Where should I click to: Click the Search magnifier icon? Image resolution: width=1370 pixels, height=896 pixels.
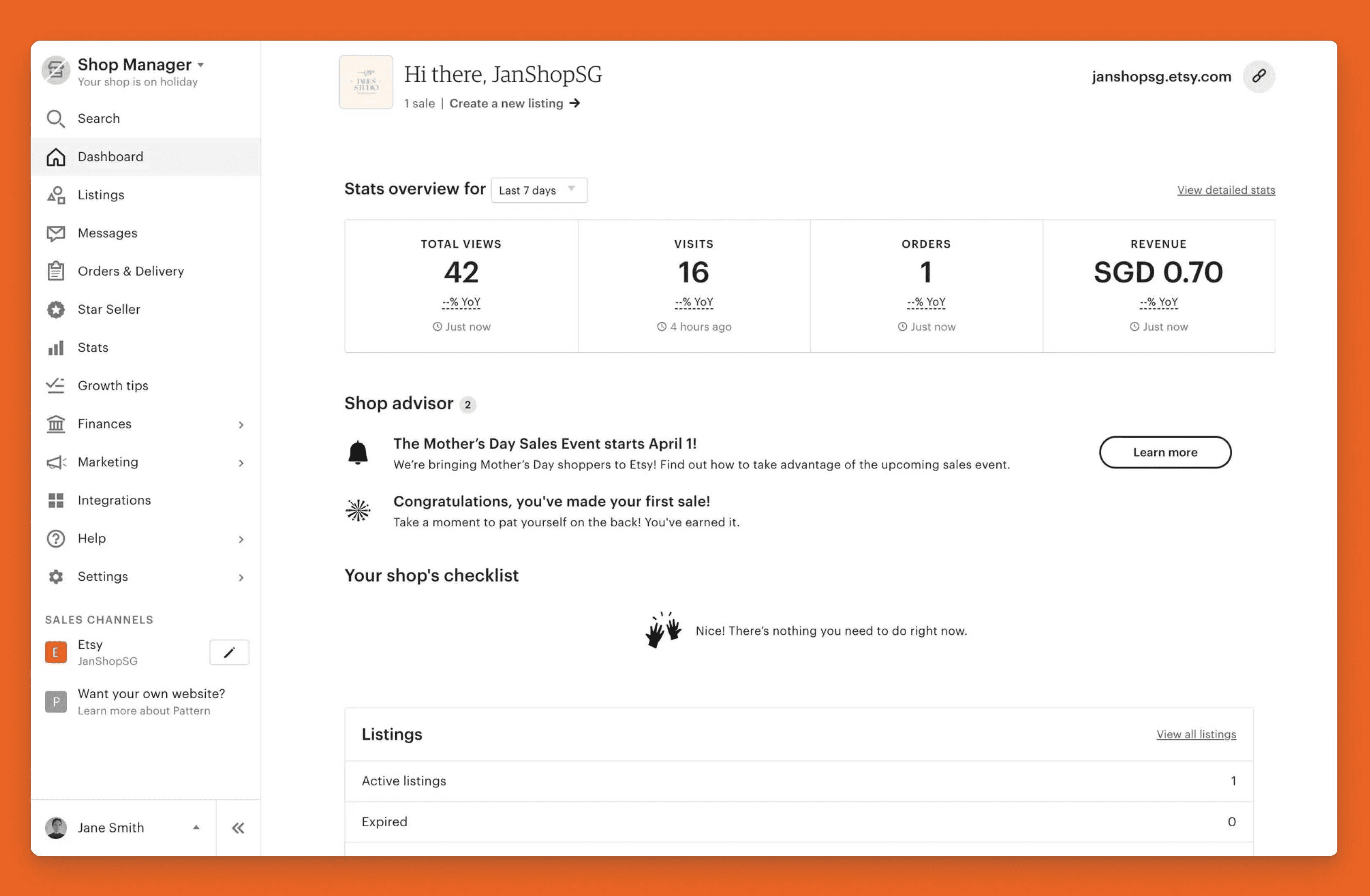point(55,118)
